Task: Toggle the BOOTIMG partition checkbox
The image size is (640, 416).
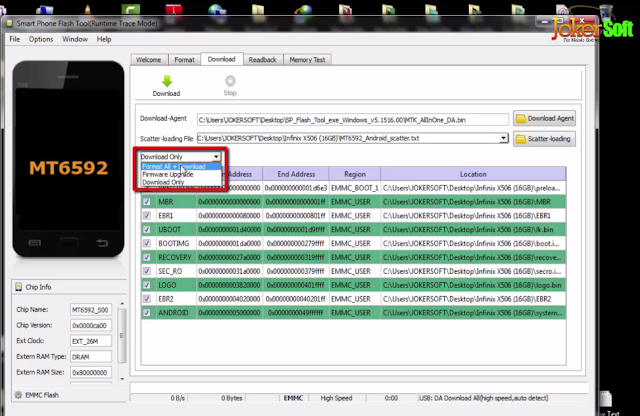Action: click(147, 243)
